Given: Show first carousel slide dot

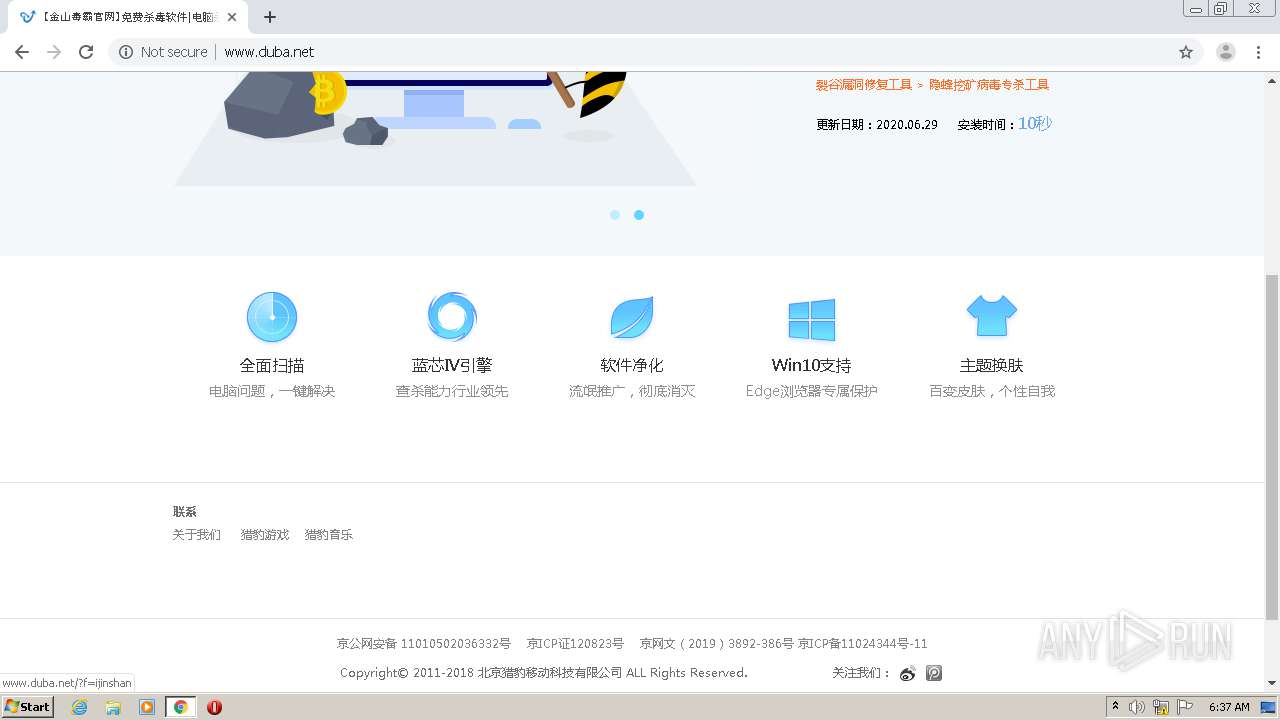Looking at the screenshot, I should 615,215.
